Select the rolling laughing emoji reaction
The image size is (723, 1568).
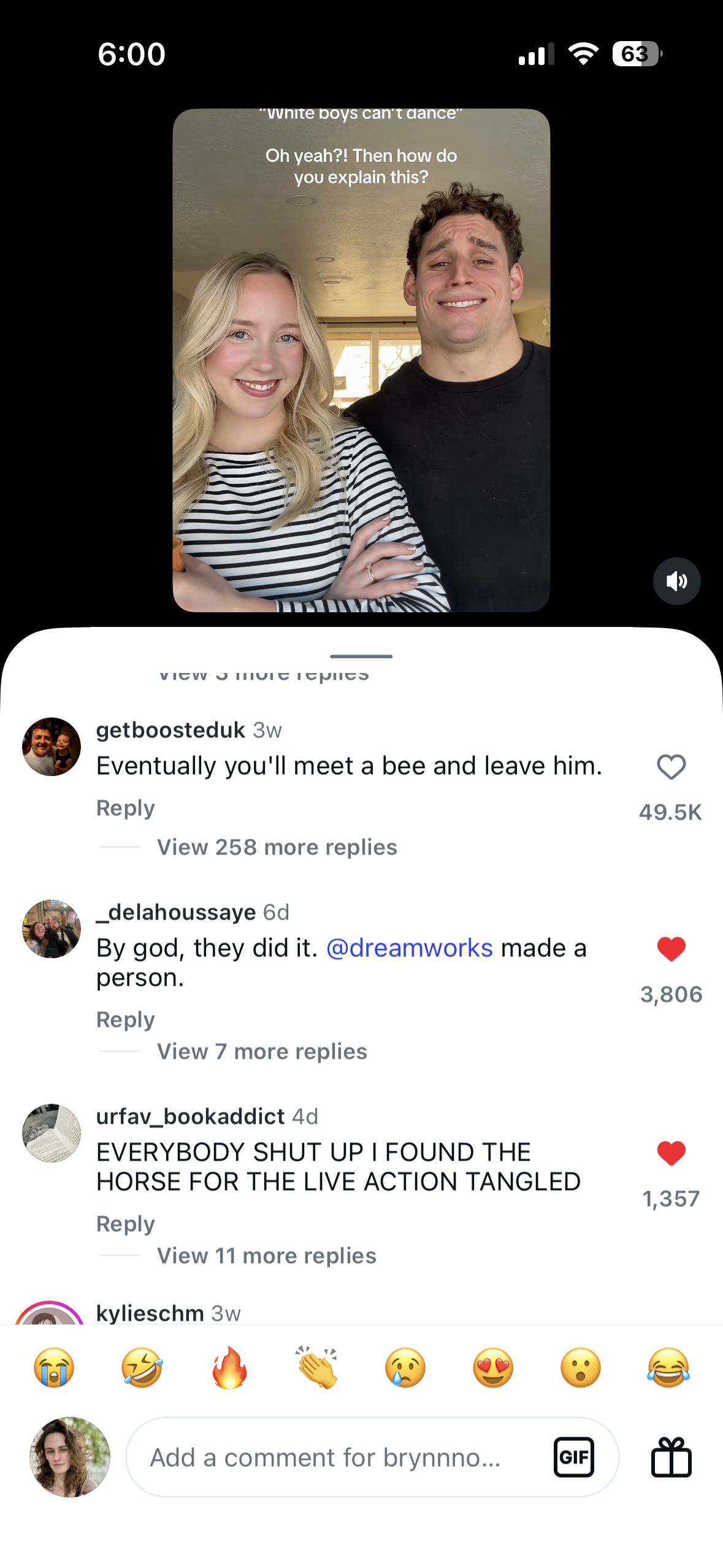(x=142, y=1367)
